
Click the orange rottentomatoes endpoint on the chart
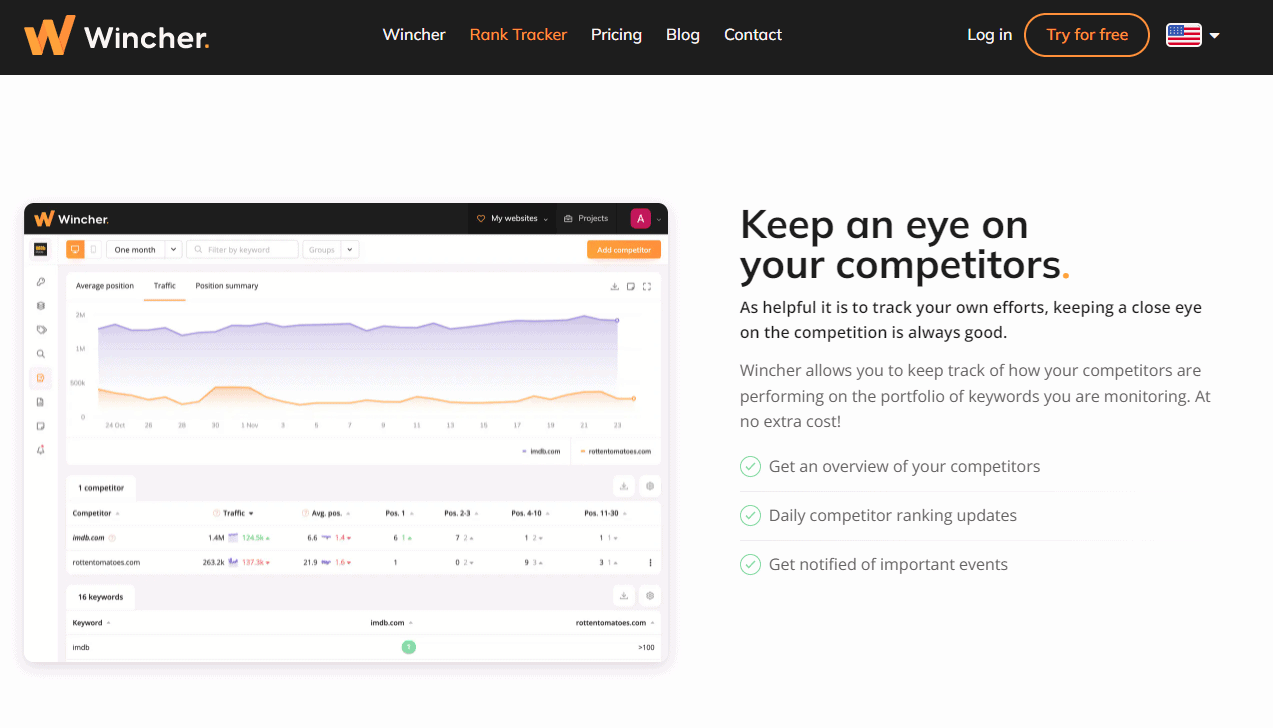tap(633, 398)
